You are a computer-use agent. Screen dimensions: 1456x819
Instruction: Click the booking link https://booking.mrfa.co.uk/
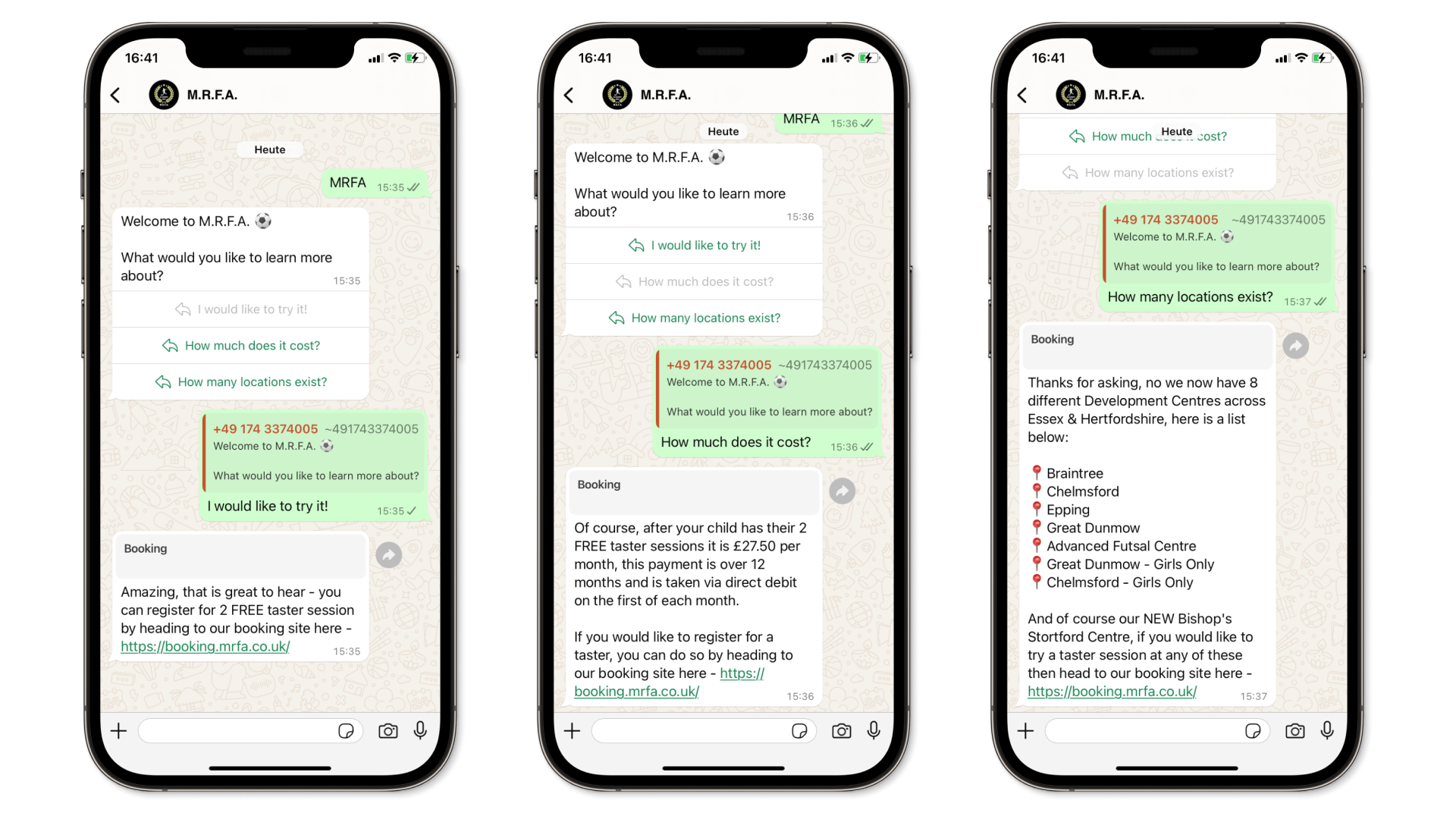point(205,646)
